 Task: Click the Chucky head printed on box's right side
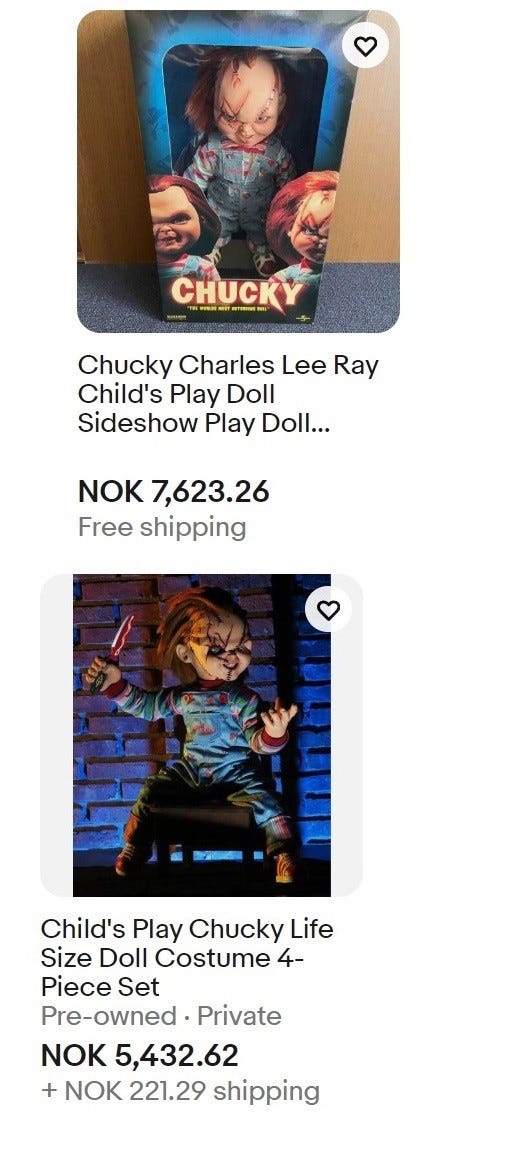pos(305,221)
